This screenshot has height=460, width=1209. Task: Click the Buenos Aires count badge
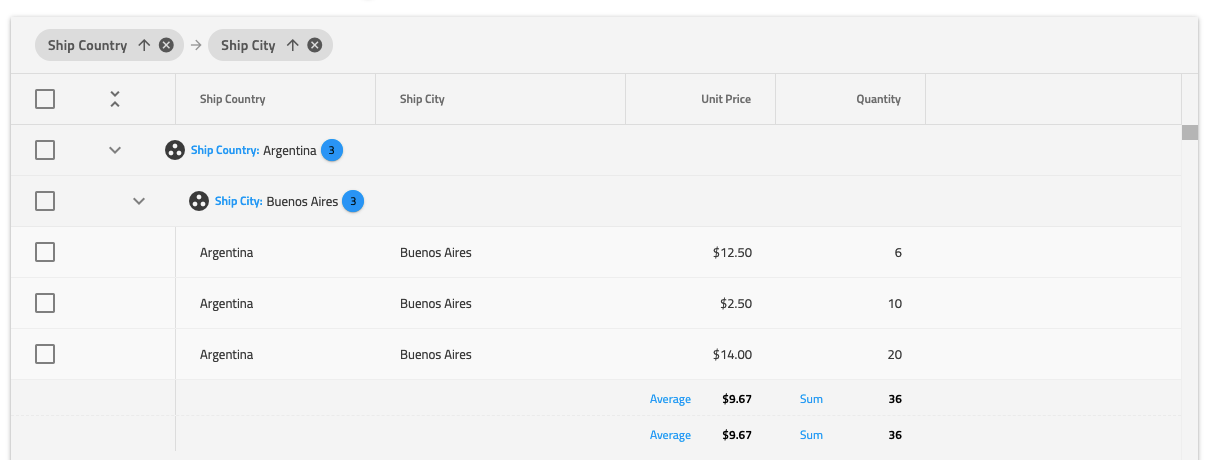click(x=353, y=201)
